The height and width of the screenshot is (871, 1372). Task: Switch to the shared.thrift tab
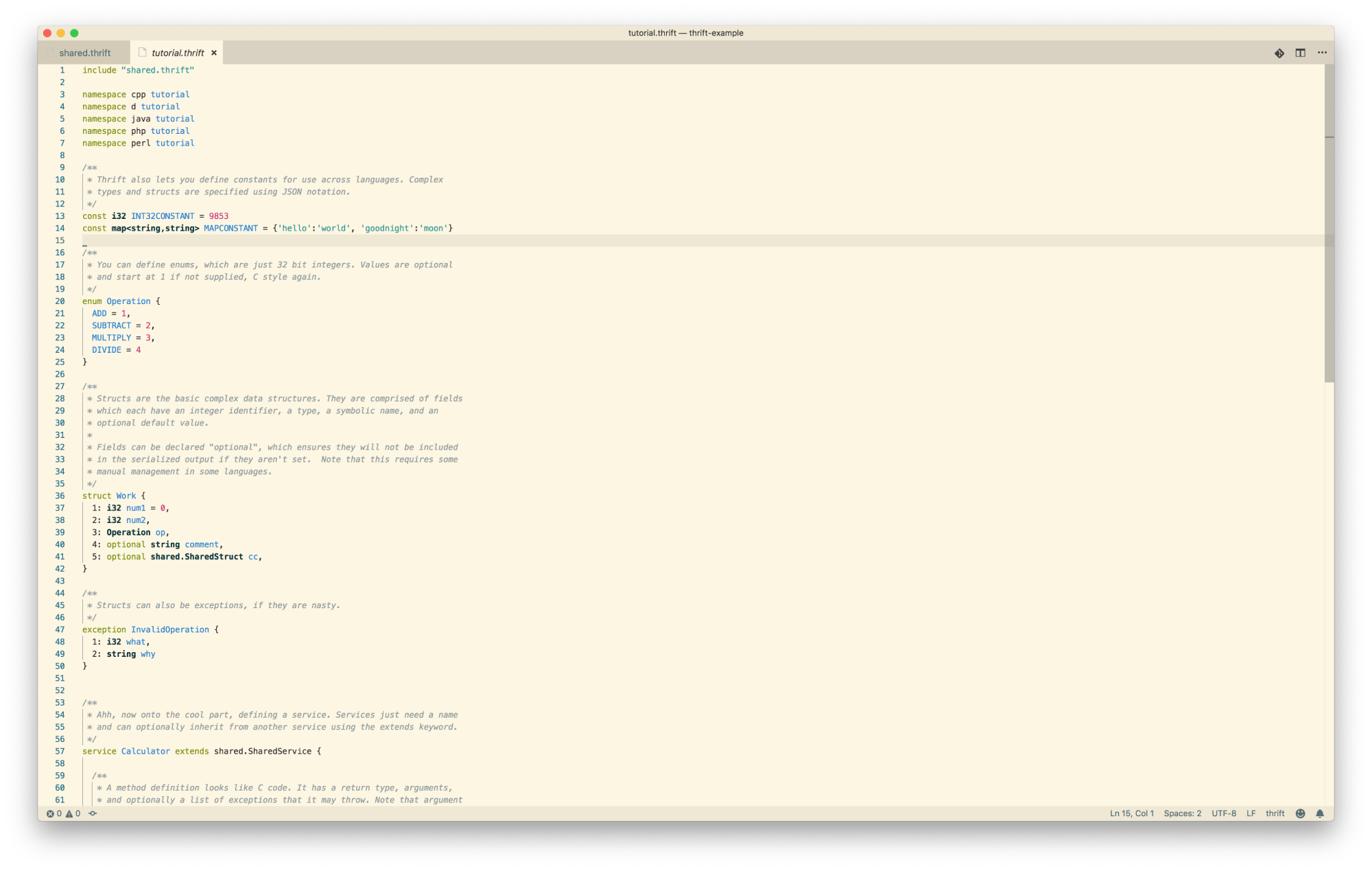[84, 53]
